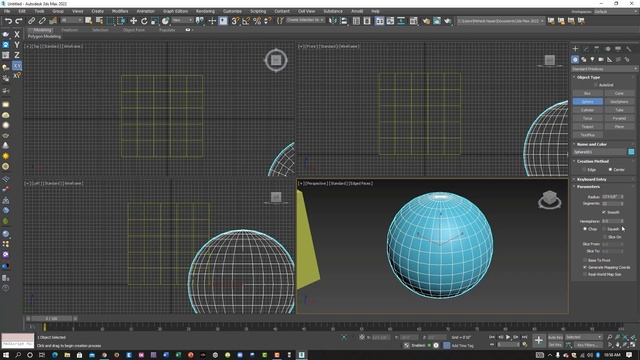The image size is (640, 360).
Task: Click the Render Setup teapot icon
Action: [426, 20]
